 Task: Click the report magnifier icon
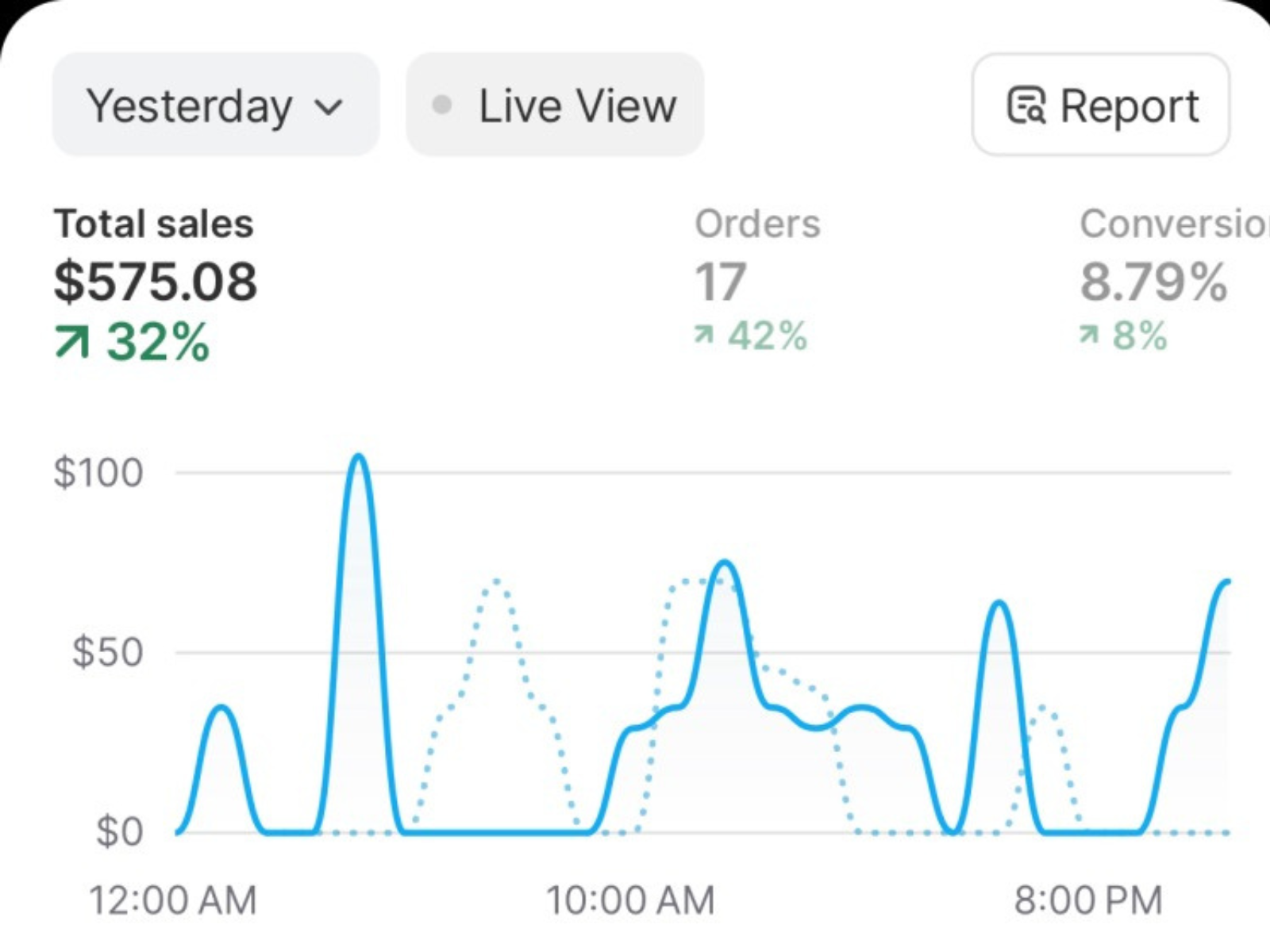(1026, 106)
